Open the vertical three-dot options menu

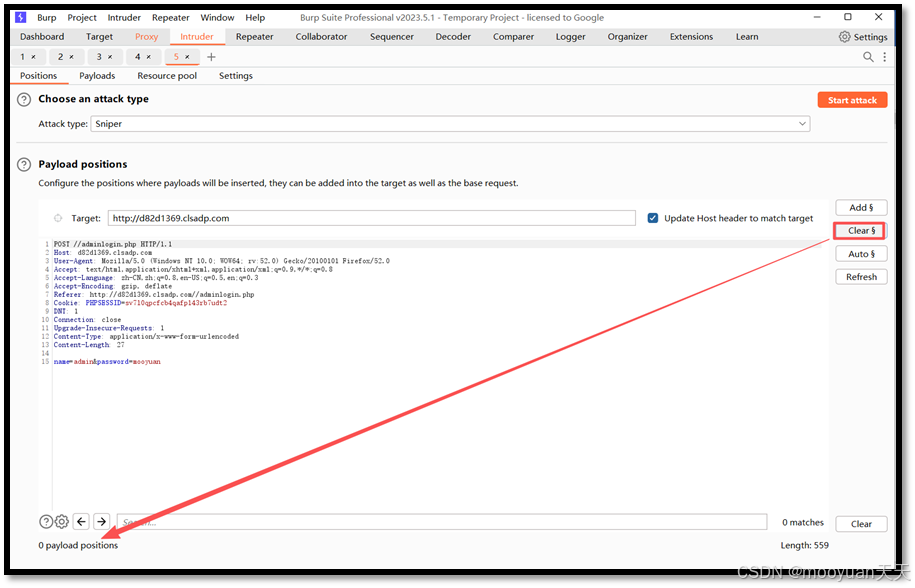coord(885,57)
